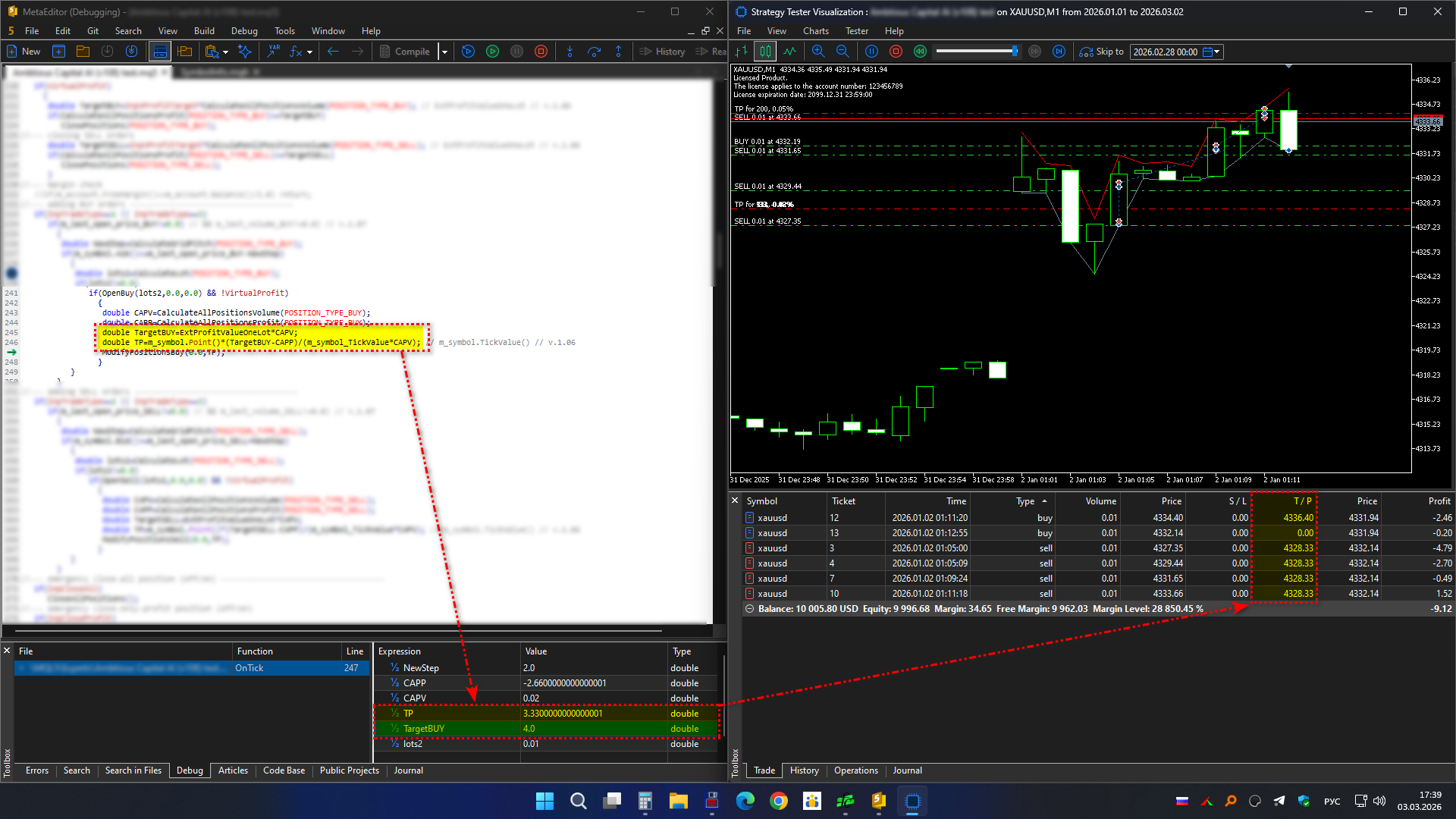1456x819 pixels.
Task: Adjust the visualization speed slider
Action: [1014, 52]
